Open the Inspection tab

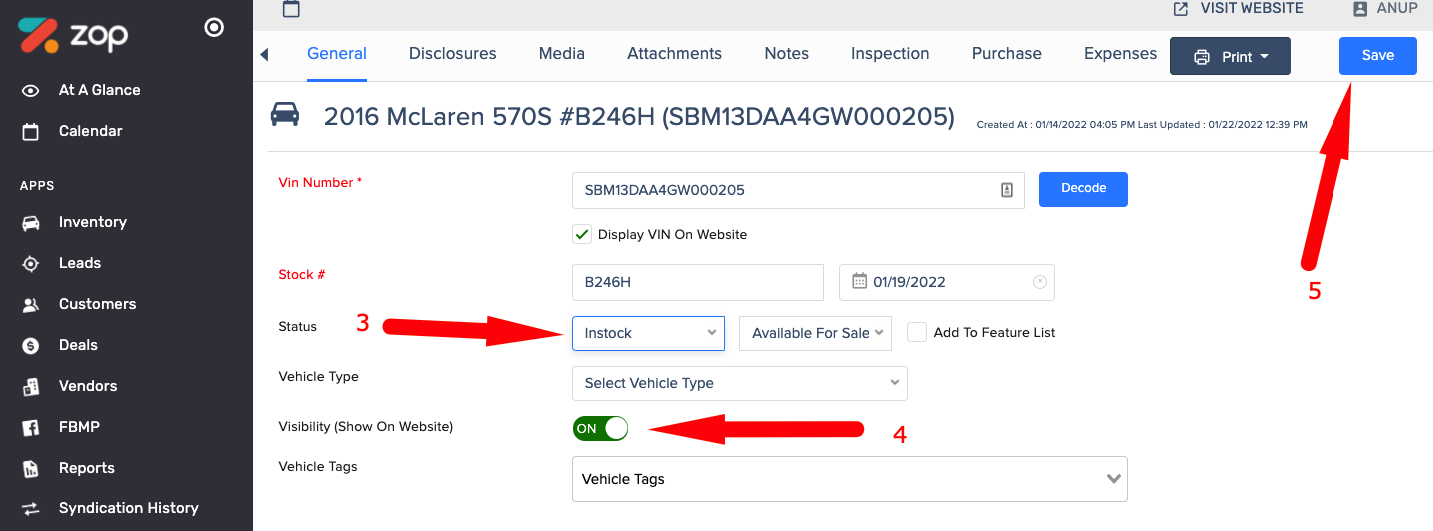[890, 54]
